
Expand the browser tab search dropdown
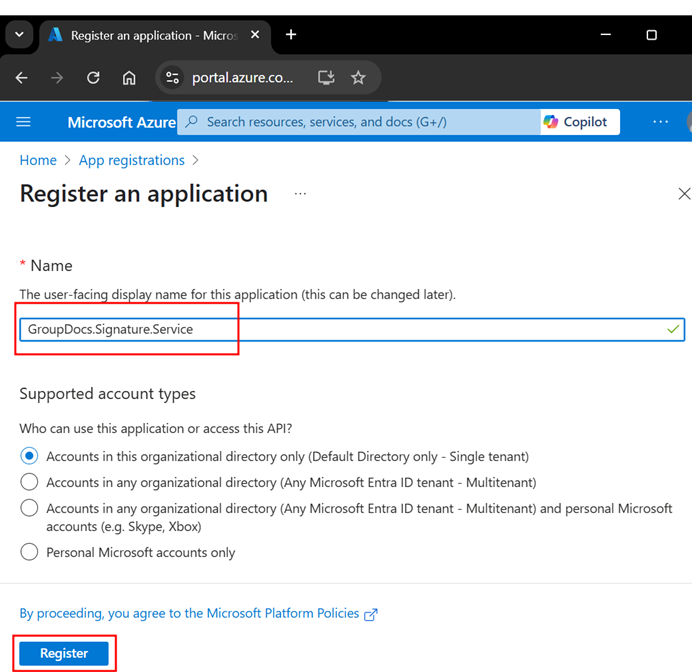[19, 35]
